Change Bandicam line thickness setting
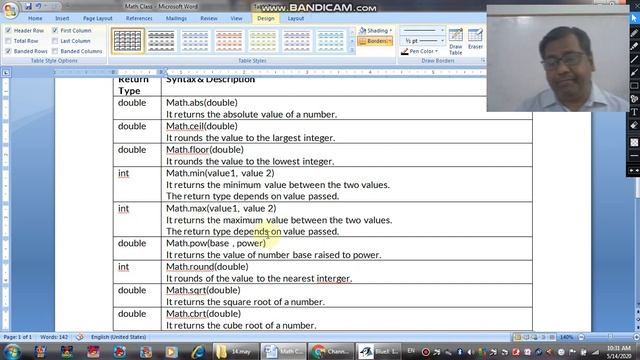Viewport: 640px width, 360px height. coord(634,156)
